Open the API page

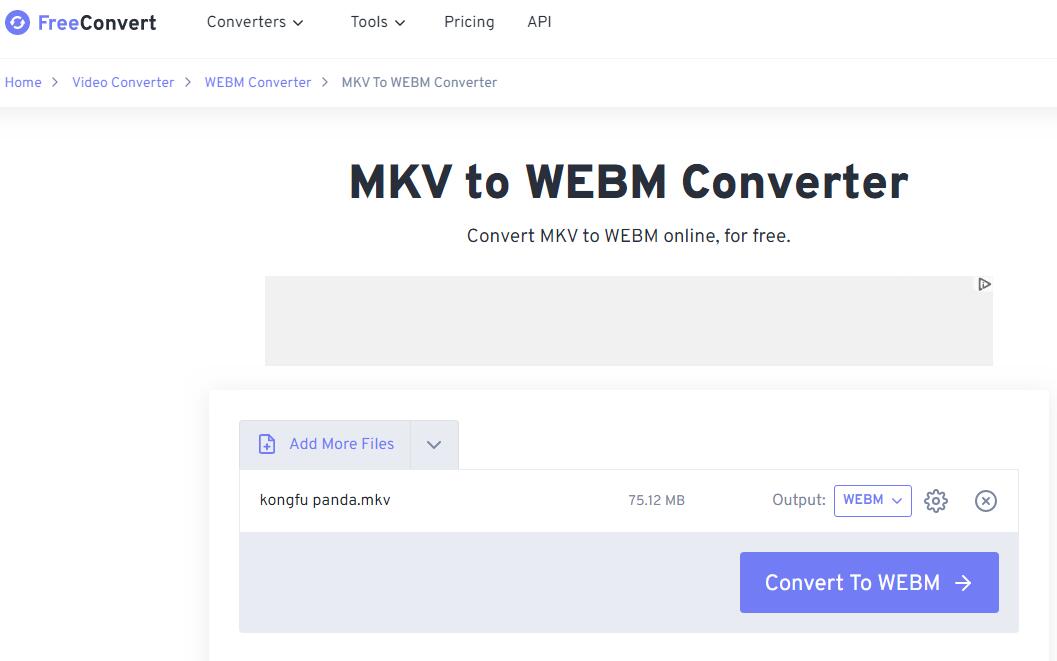point(539,22)
